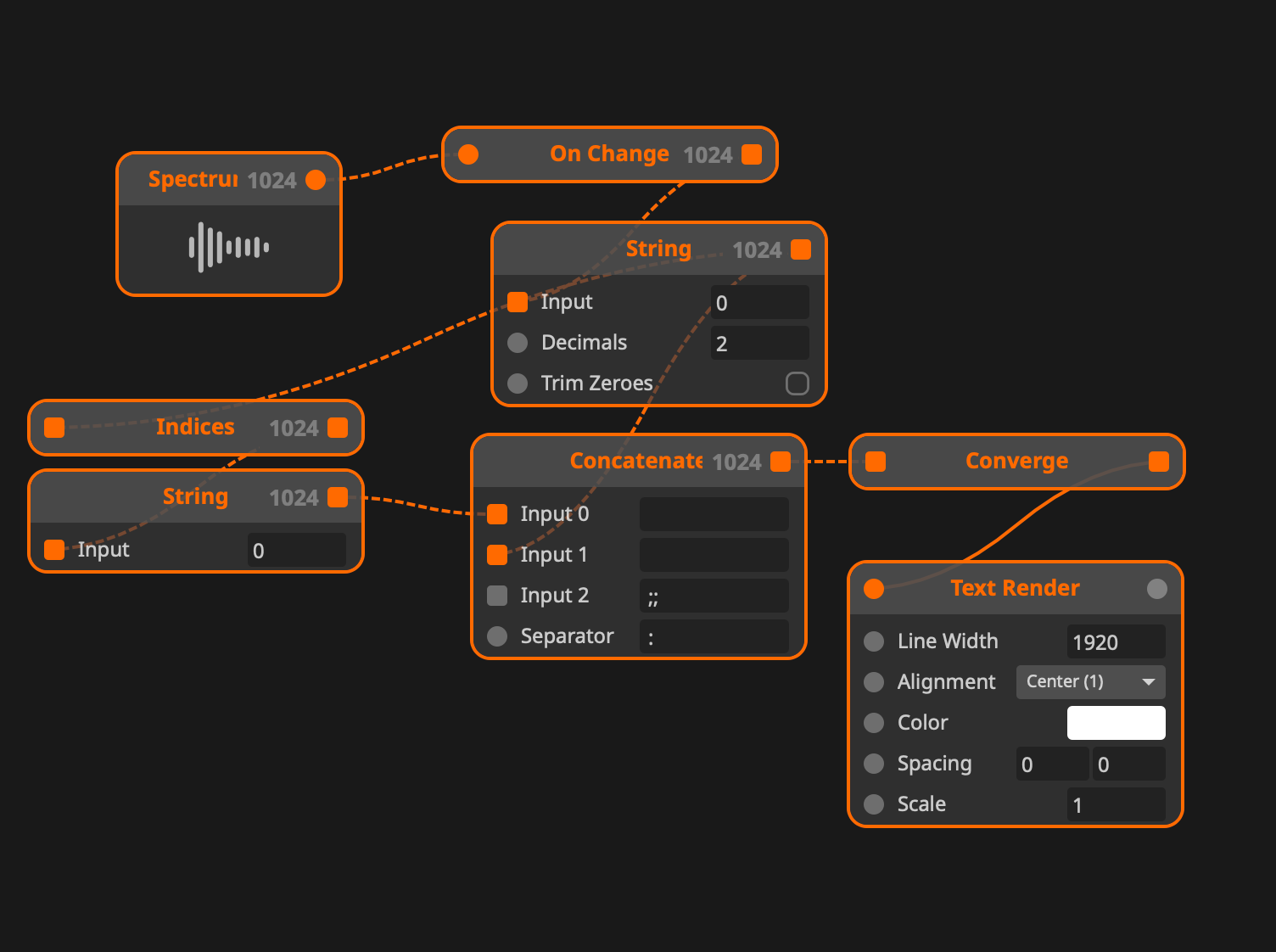
Task: Click the On Change node input port
Action: pos(468,154)
